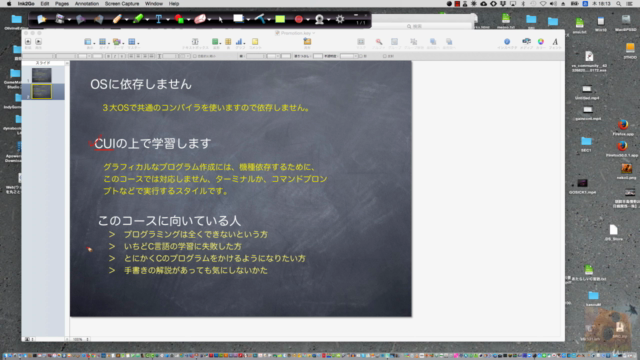This screenshot has height=360, width=640.
Task: Open Spotlight search in menu bar
Action: click(x=619, y=4)
